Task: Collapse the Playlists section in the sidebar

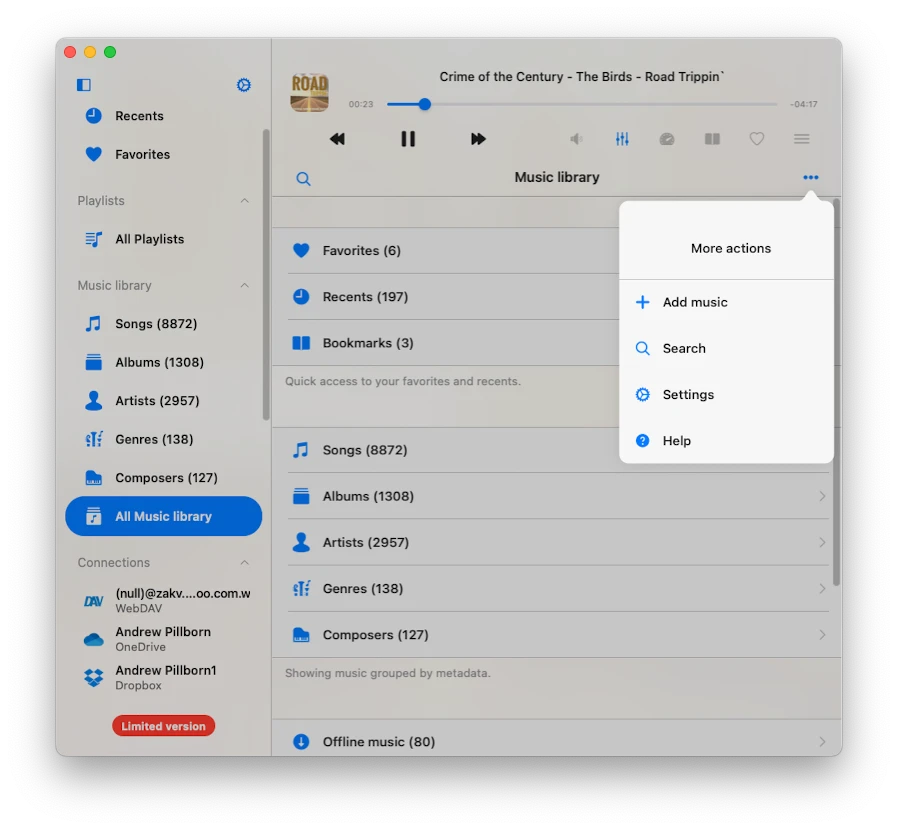Action: pyautogui.click(x=246, y=200)
